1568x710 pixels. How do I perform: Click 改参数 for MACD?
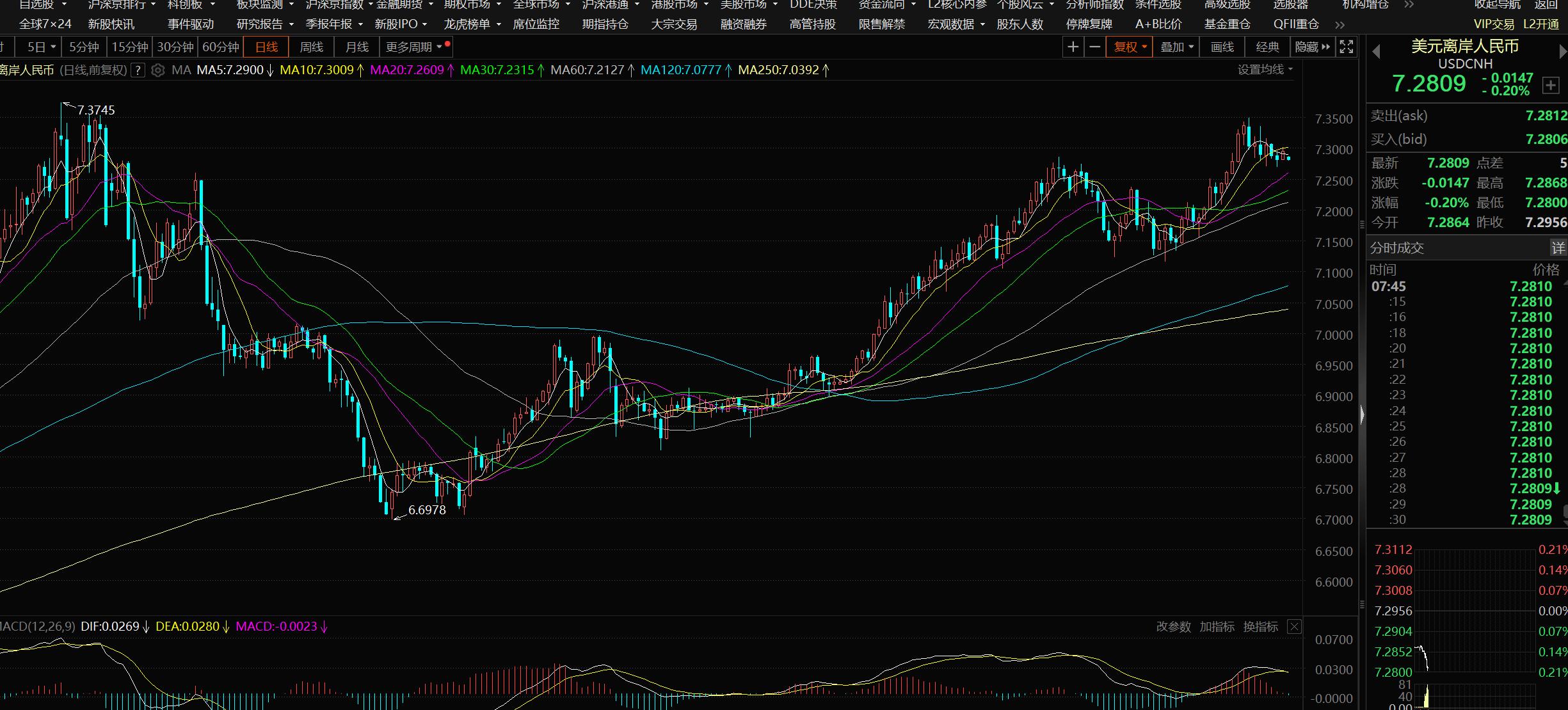pos(1173,627)
